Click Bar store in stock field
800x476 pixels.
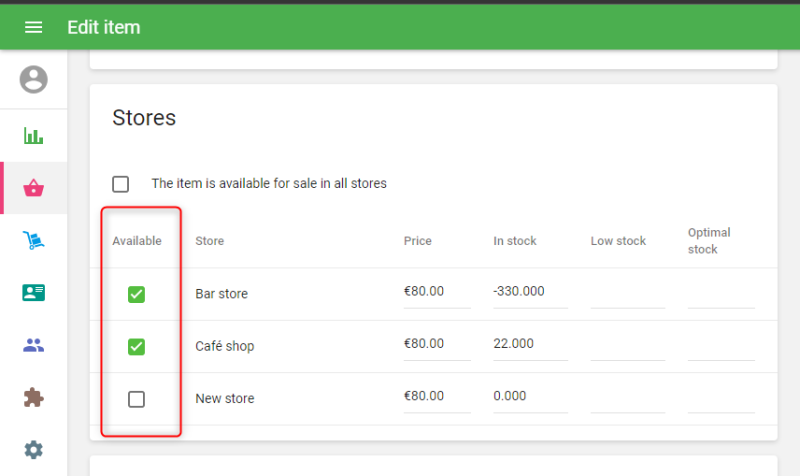529,293
